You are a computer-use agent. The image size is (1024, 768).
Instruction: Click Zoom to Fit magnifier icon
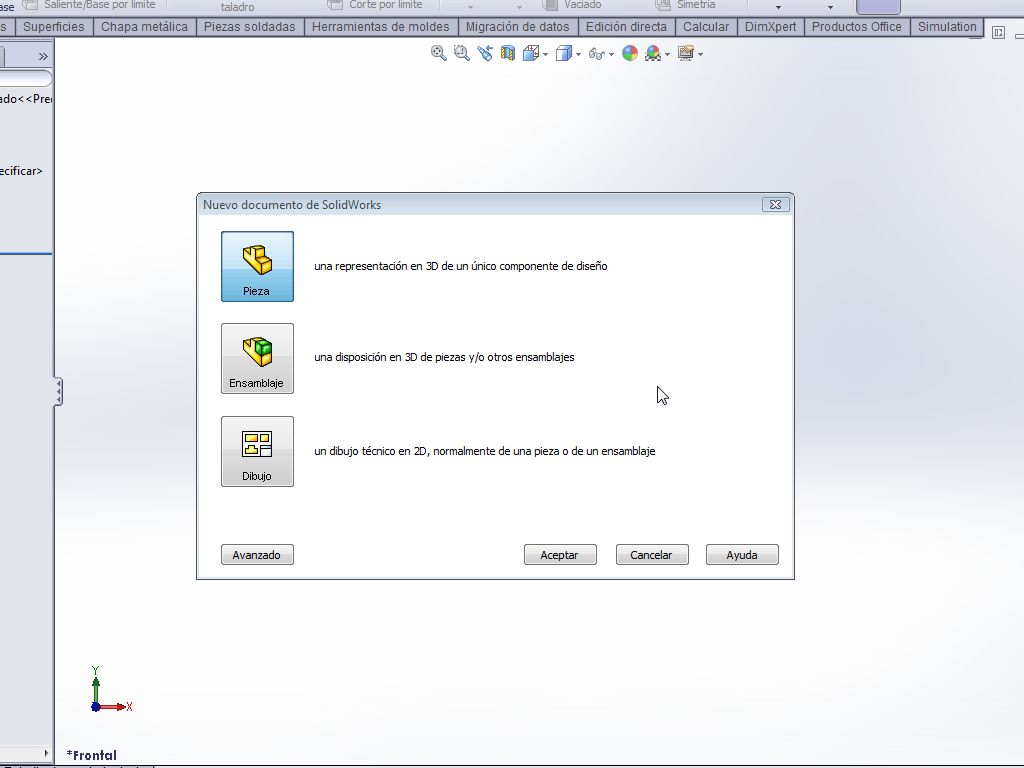439,54
